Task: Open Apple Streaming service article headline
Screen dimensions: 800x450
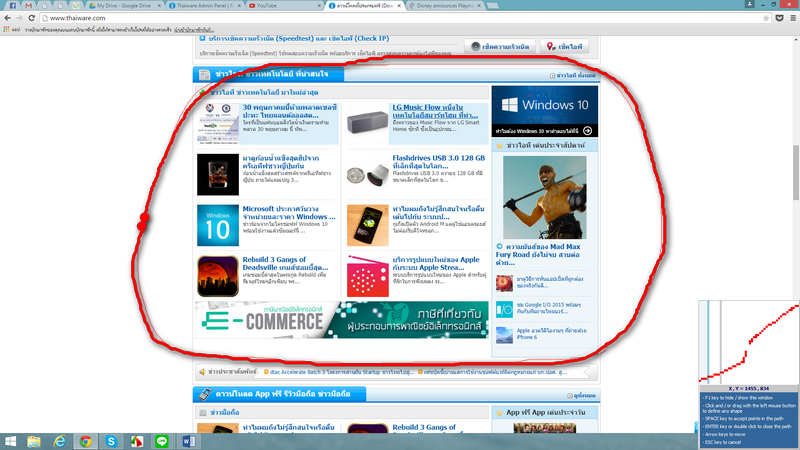Action: point(436,263)
